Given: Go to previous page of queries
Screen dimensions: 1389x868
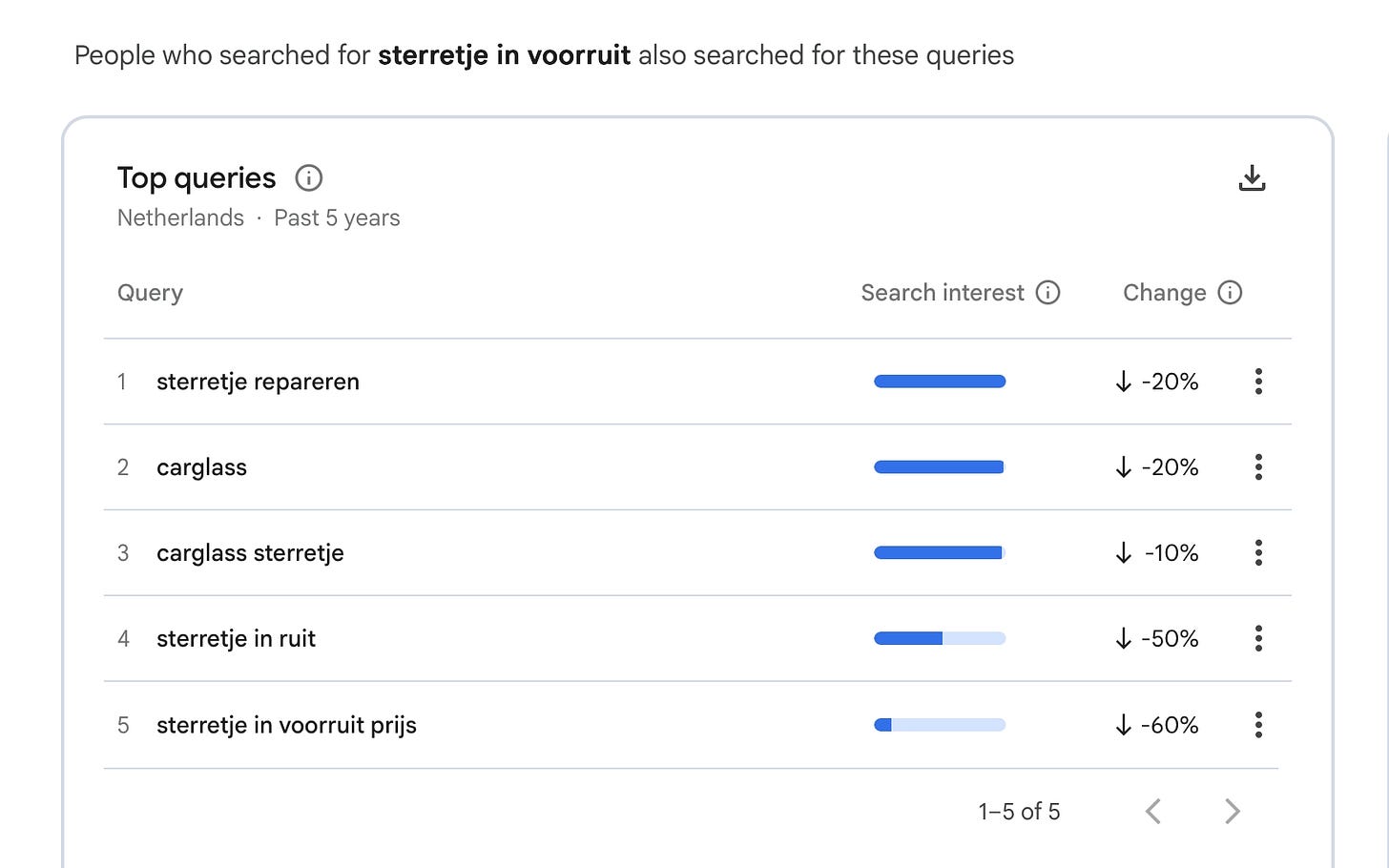Looking at the screenshot, I should [x=1153, y=812].
